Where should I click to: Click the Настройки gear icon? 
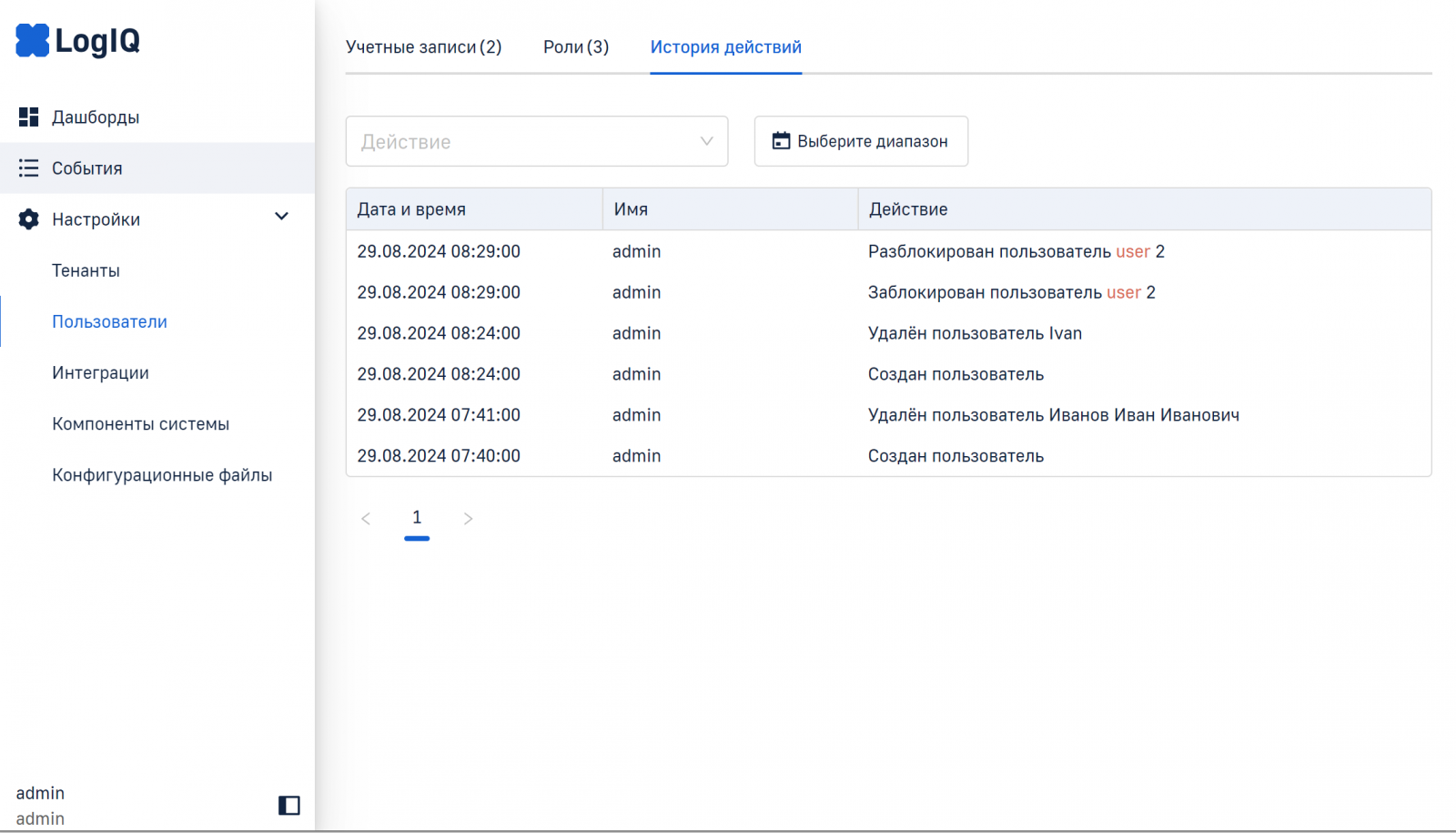point(29,219)
